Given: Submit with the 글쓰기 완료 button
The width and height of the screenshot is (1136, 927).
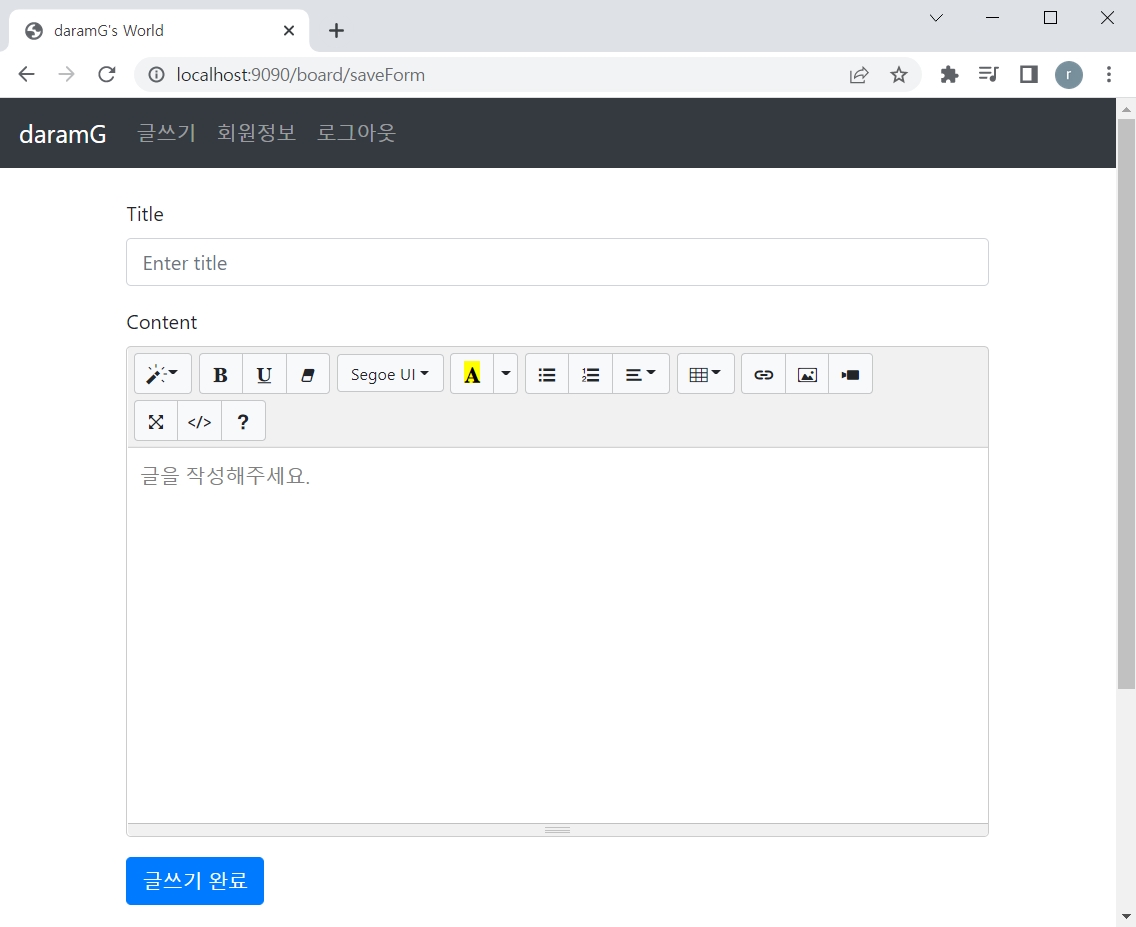Looking at the screenshot, I should click(x=195, y=881).
